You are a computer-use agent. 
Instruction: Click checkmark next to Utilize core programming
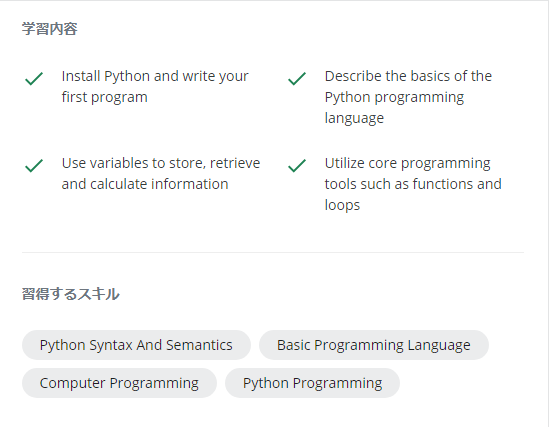297,166
